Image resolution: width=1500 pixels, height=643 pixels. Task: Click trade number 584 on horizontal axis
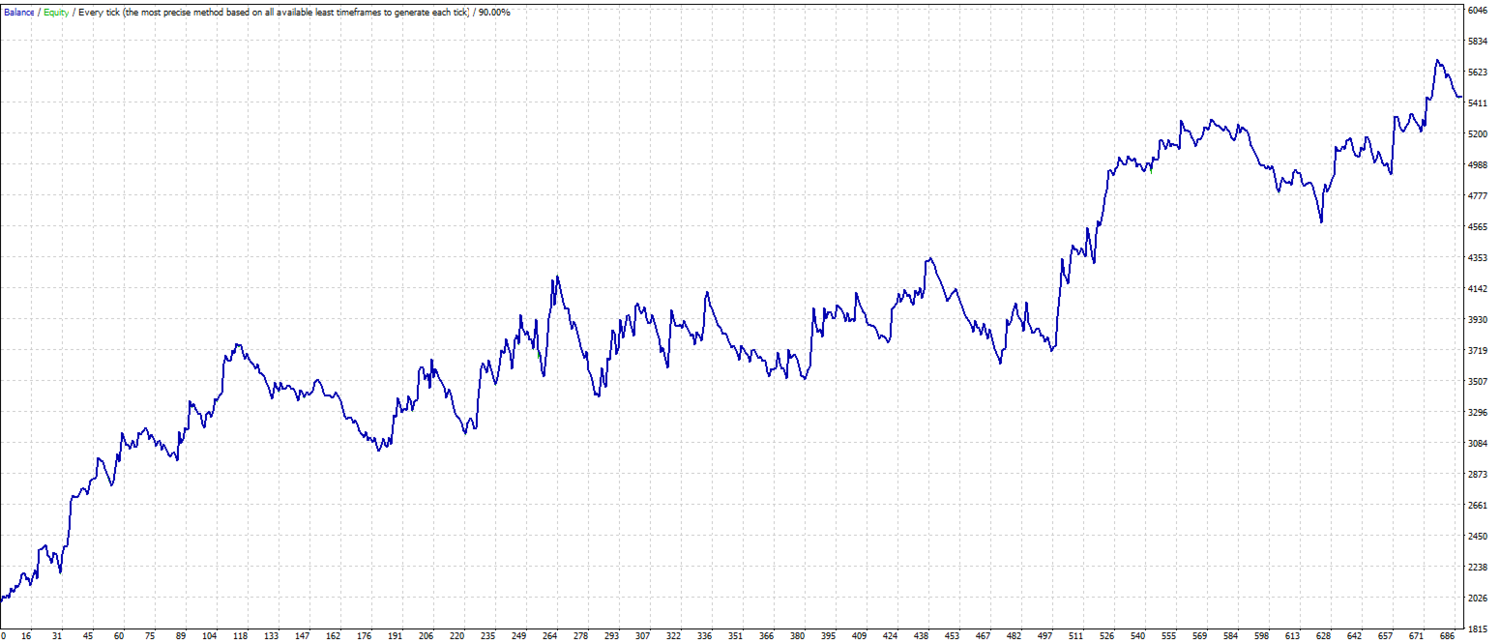coord(1230,636)
